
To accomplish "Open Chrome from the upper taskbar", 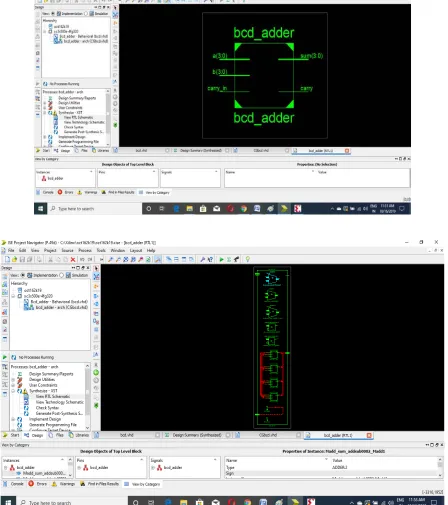I will coord(244,209).
